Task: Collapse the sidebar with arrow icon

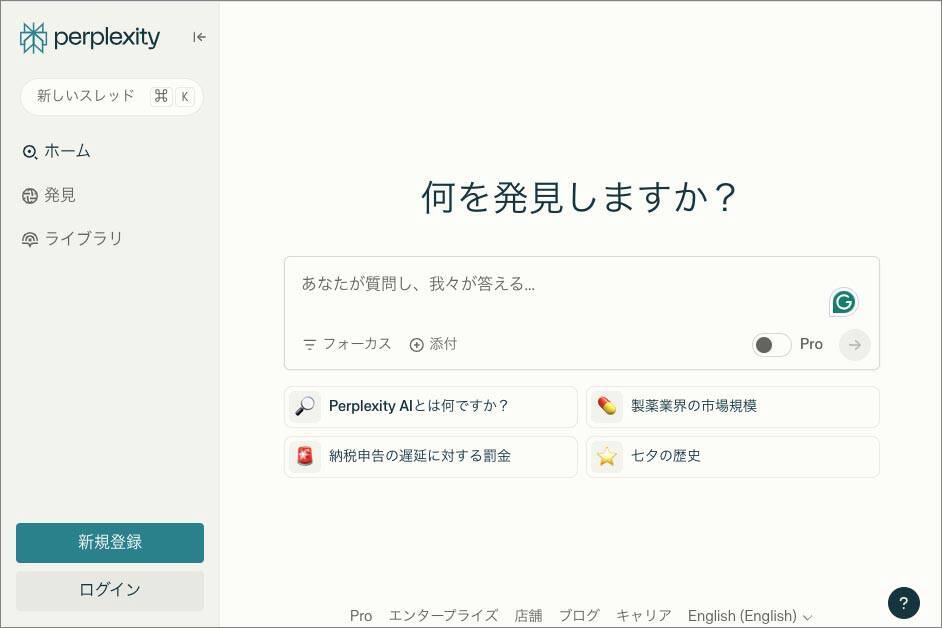Action: tap(199, 37)
